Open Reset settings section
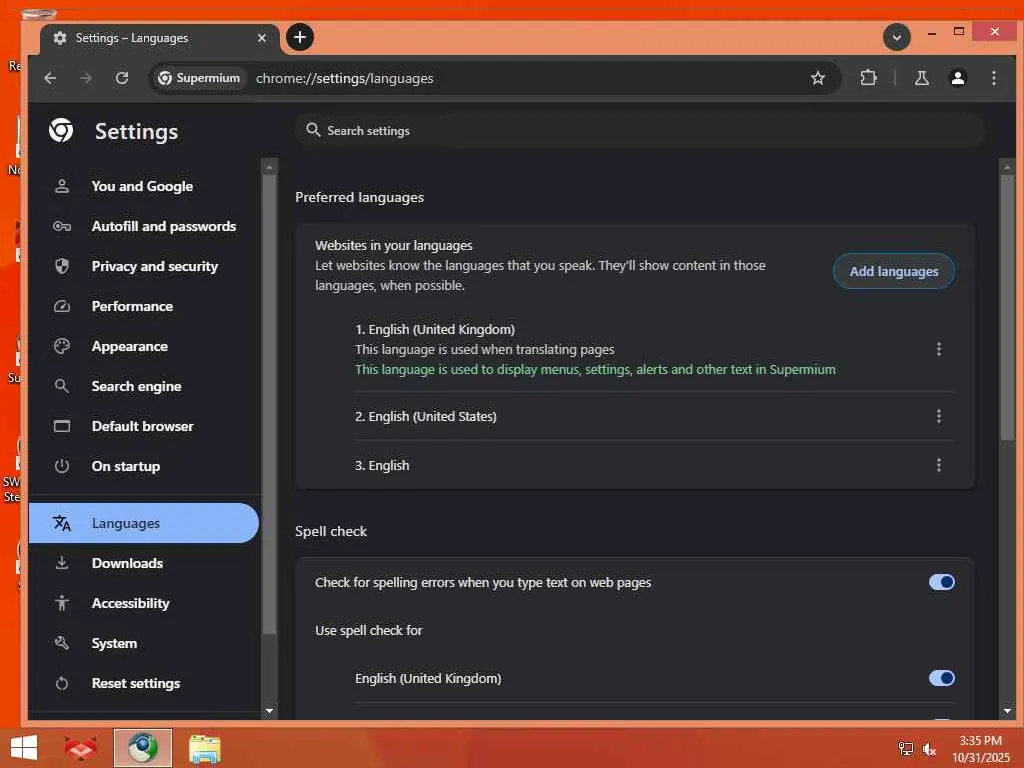Image resolution: width=1024 pixels, height=768 pixels. (x=136, y=683)
